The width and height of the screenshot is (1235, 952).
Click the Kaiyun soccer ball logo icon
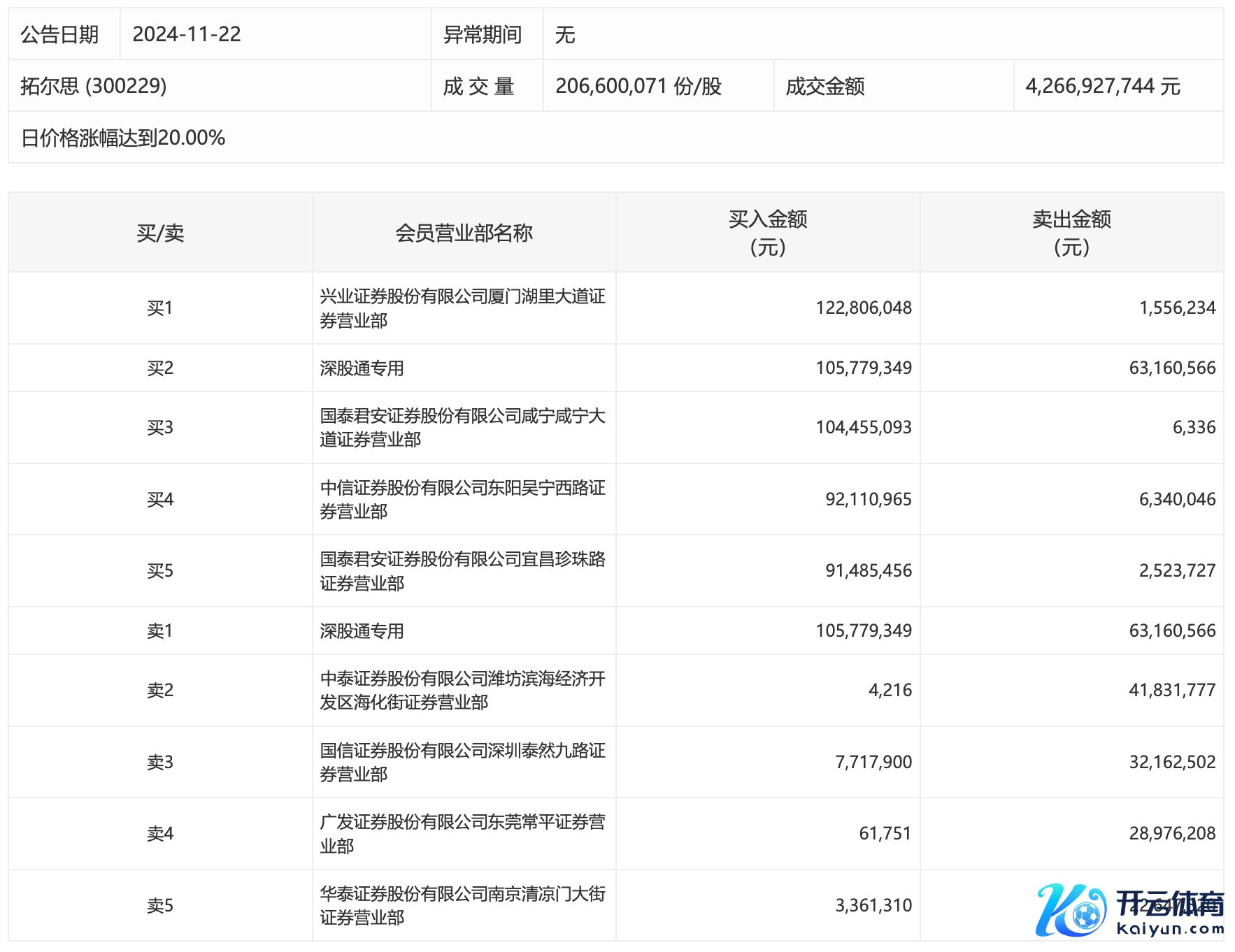pos(1070,910)
